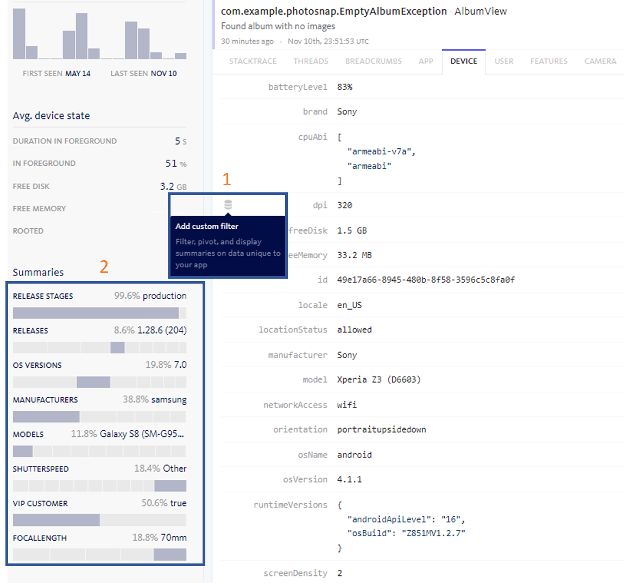Click the leftmost bar in events histogram
The height and width of the screenshot is (584, 624).
pyautogui.click(x=19, y=34)
